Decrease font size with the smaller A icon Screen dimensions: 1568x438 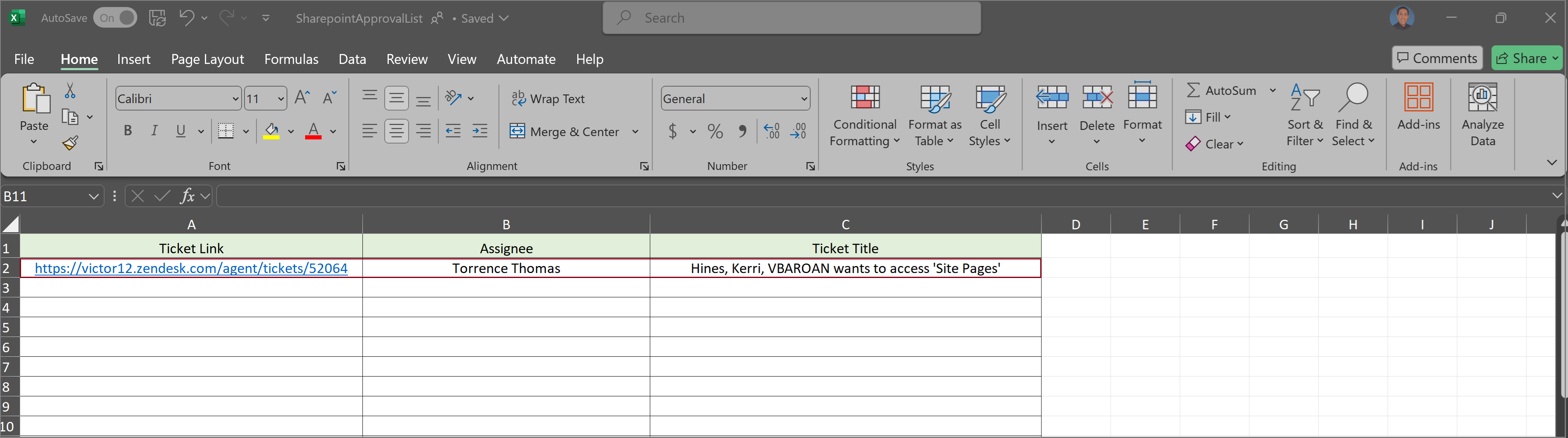coord(329,97)
